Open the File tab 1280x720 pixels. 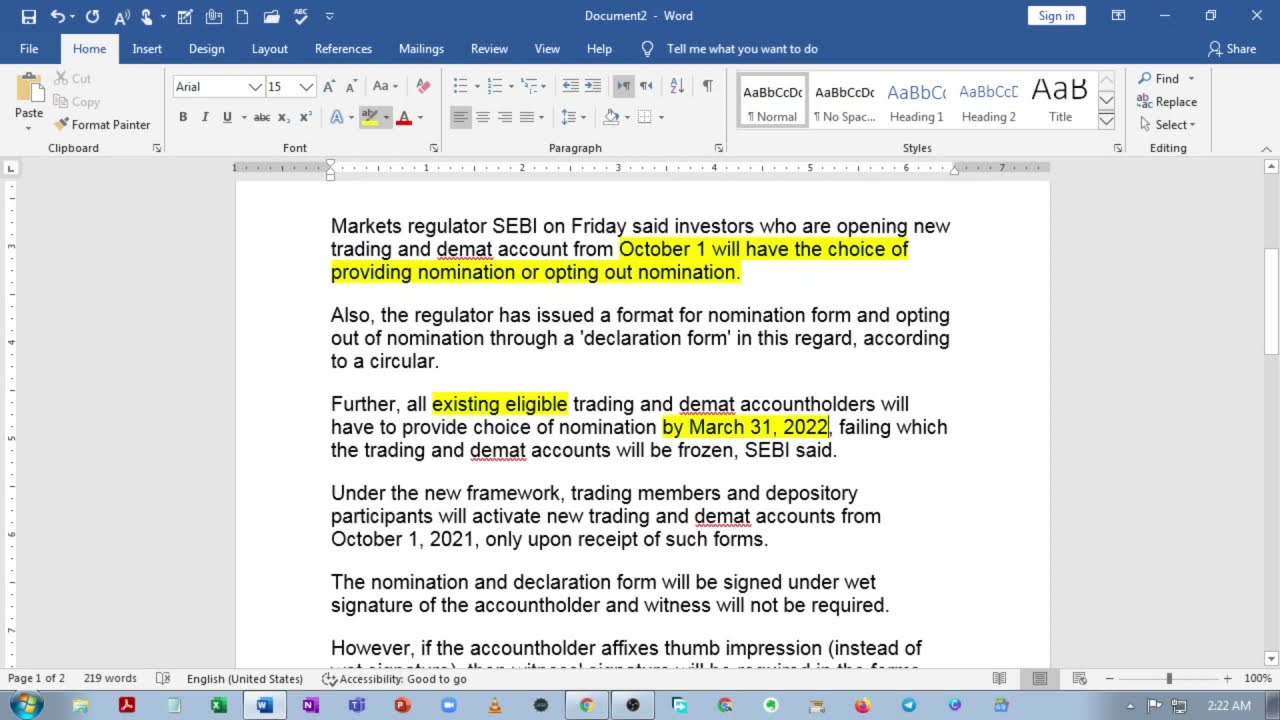coord(29,49)
